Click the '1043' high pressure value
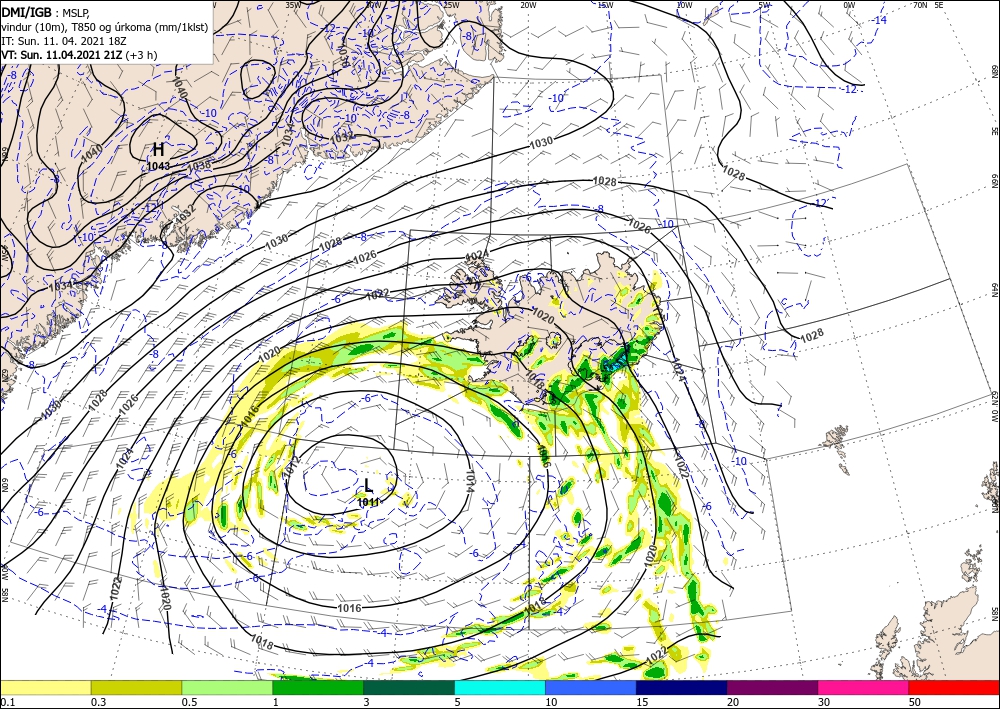The width and height of the screenshot is (1000, 709). pyautogui.click(x=158, y=166)
